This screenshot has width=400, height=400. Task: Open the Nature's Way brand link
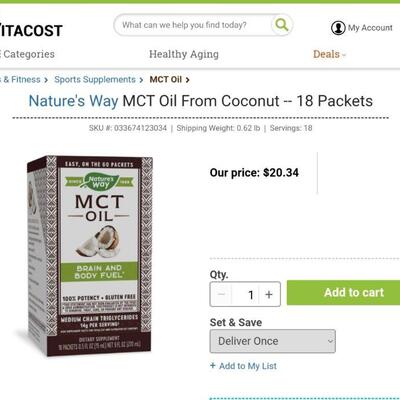click(73, 101)
